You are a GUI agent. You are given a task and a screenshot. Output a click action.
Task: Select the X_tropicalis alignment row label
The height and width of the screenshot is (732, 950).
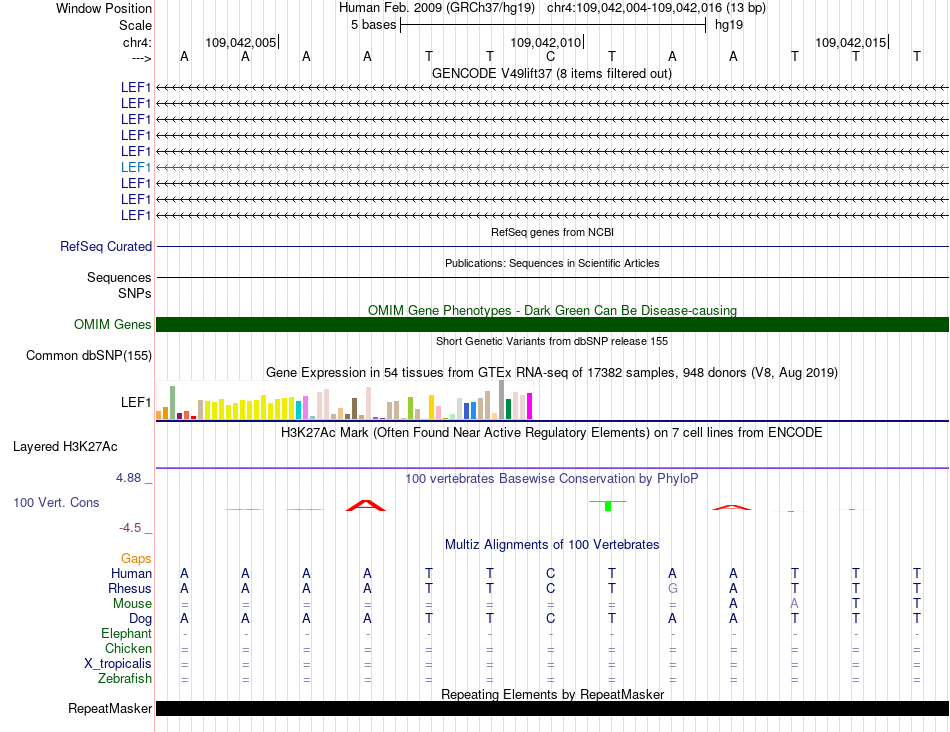point(118,664)
